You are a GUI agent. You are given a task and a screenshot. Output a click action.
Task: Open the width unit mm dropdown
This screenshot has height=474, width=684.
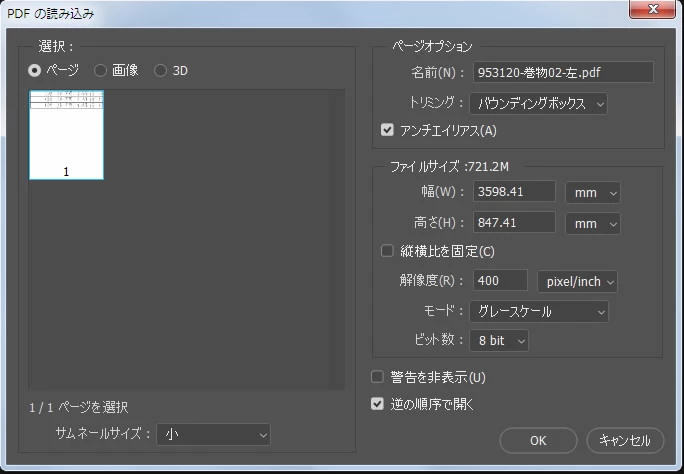[x=592, y=192]
